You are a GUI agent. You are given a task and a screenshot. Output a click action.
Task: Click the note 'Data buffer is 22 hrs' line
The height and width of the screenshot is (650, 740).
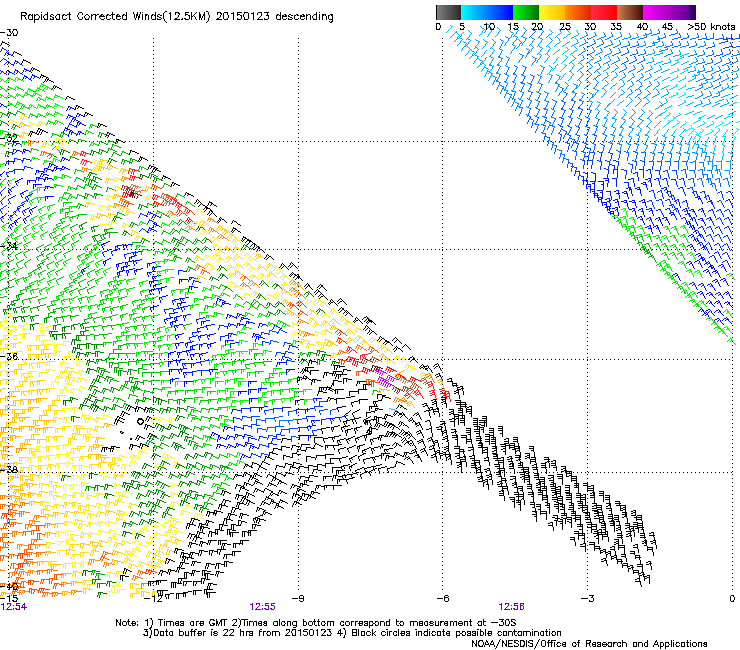tap(352, 633)
